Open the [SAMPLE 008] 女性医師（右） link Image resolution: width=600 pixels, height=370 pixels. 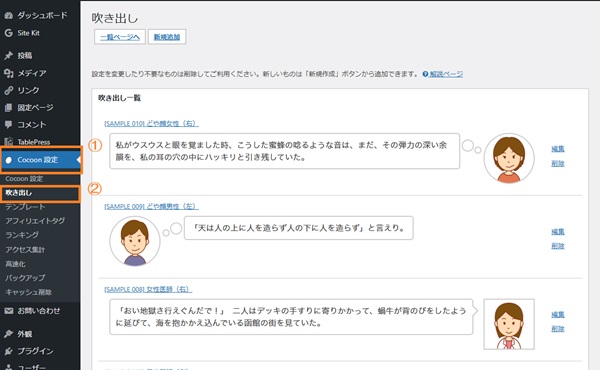click(x=148, y=289)
